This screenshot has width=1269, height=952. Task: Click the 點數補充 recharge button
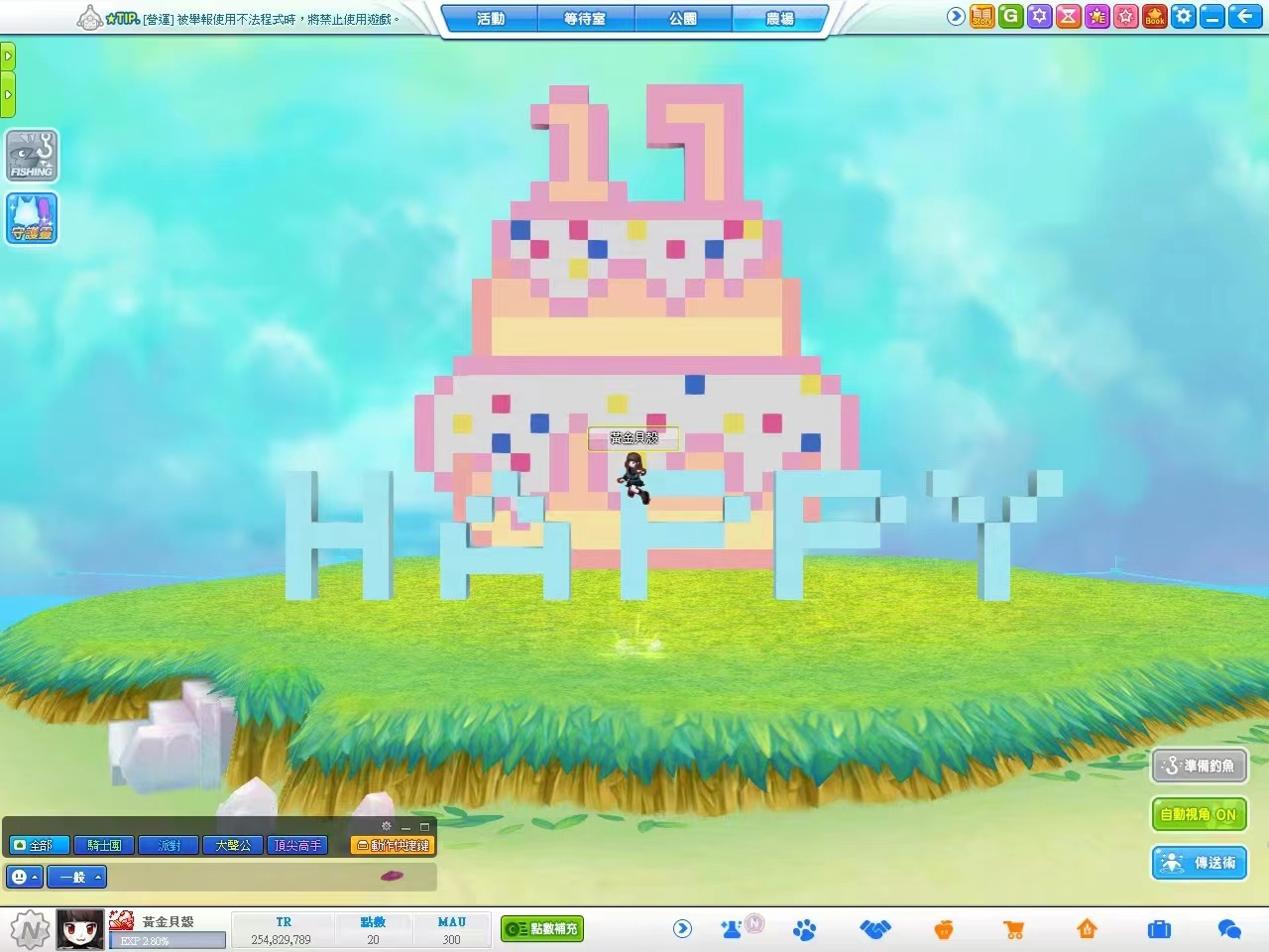[542, 929]
